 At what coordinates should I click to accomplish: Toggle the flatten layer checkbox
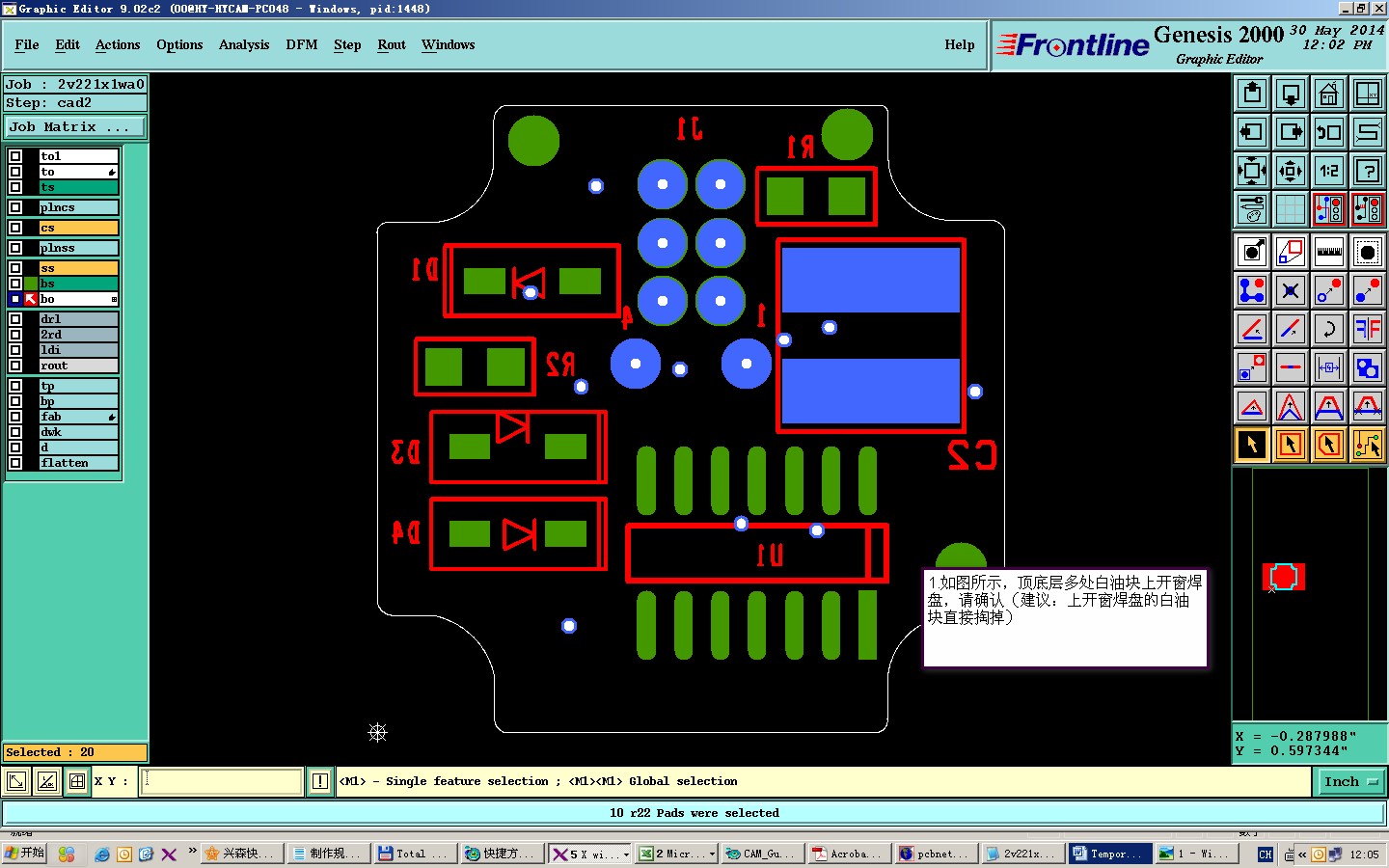15,463
